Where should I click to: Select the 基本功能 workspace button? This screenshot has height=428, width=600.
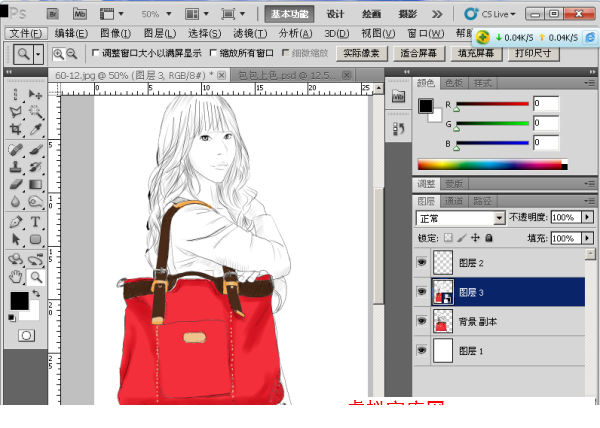point(289,14)
